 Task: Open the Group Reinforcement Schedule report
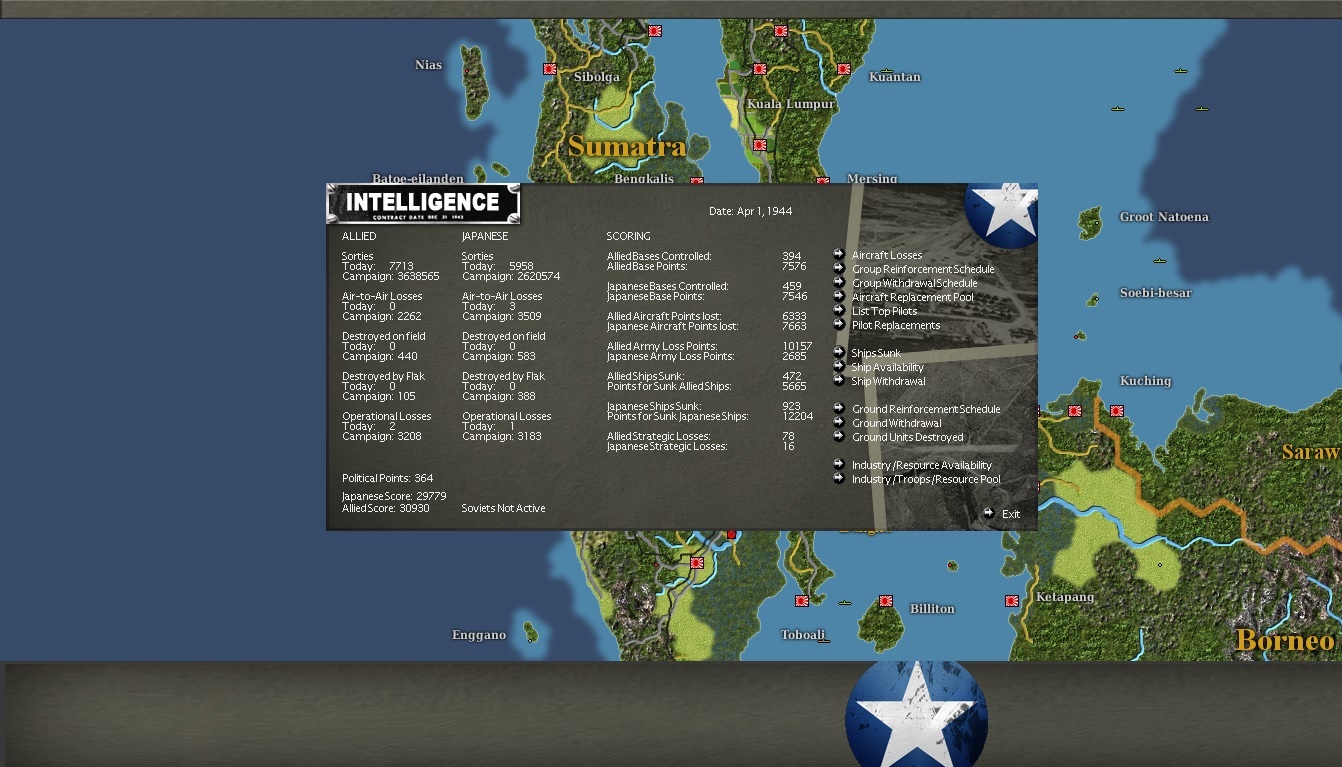923,269
